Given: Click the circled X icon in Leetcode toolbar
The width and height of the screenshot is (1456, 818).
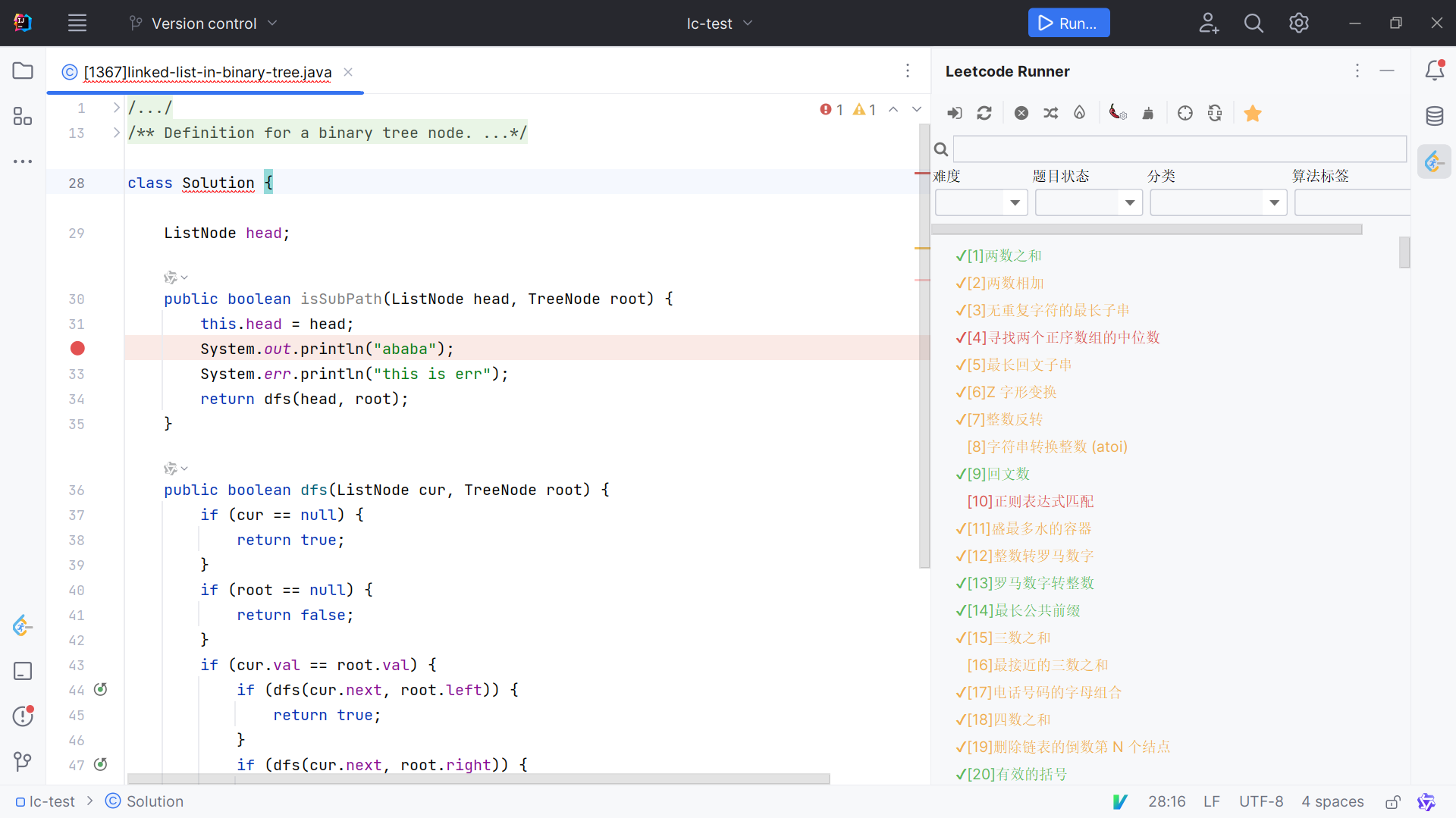Looking at the screenshot, I should 1021,113.
